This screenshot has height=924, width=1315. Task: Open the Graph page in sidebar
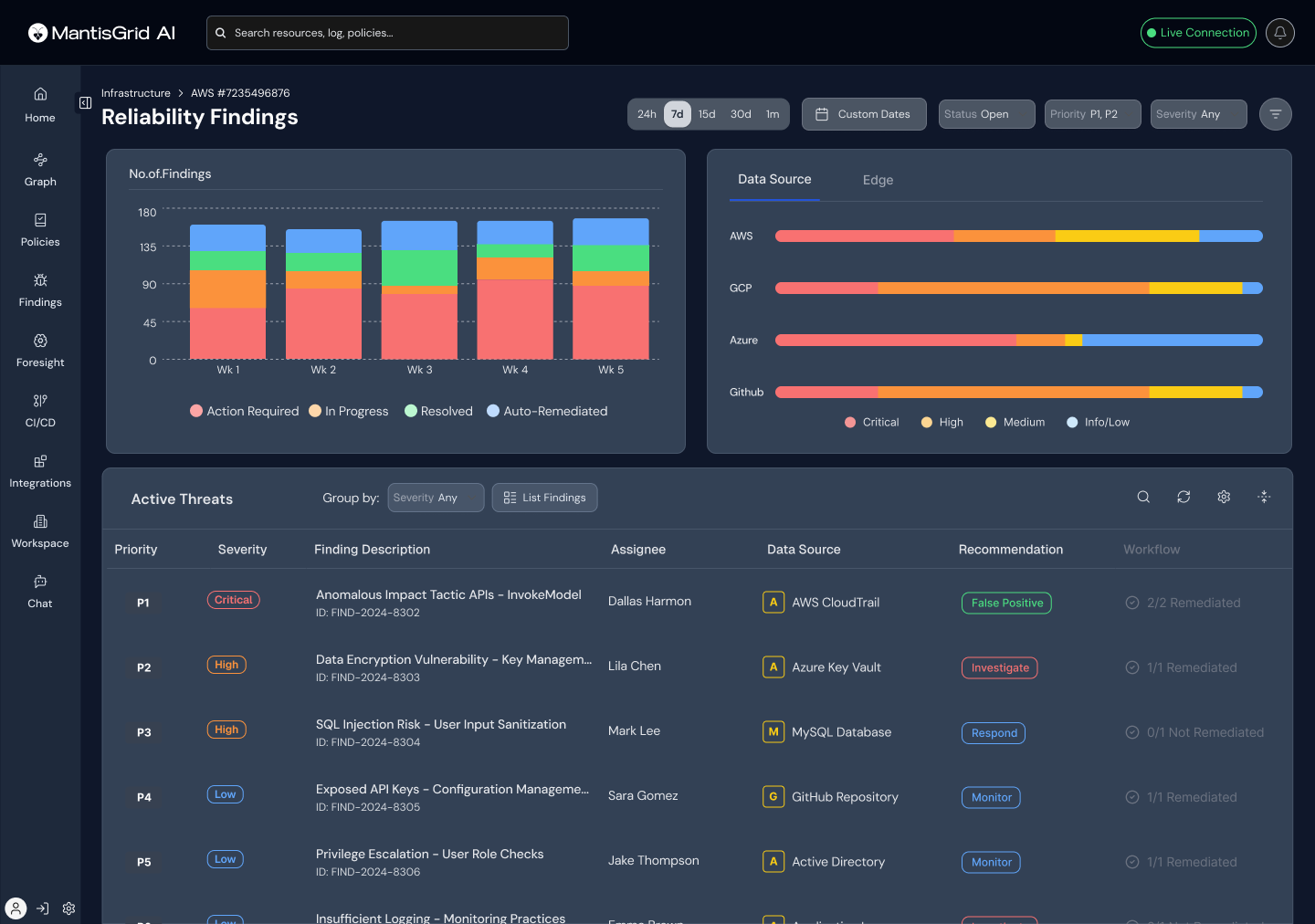[40, 170]
